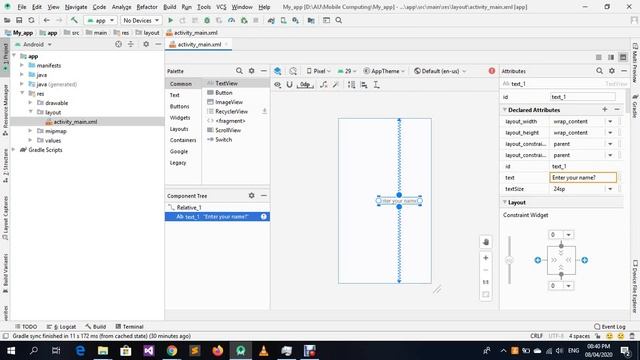Click the id input field at top
This screenshot has width=640, height=360.
click(x=582, y=97)
